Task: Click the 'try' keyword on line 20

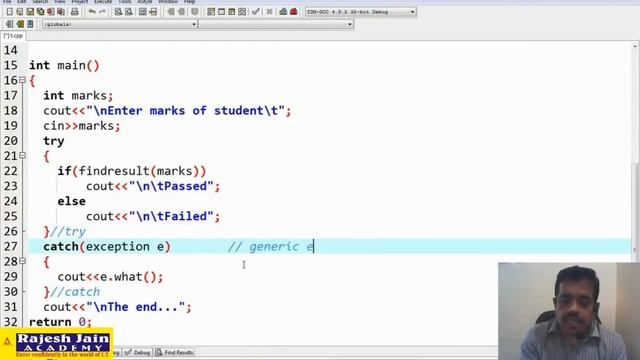Action: pyautogui.click(x=54, y=141)
